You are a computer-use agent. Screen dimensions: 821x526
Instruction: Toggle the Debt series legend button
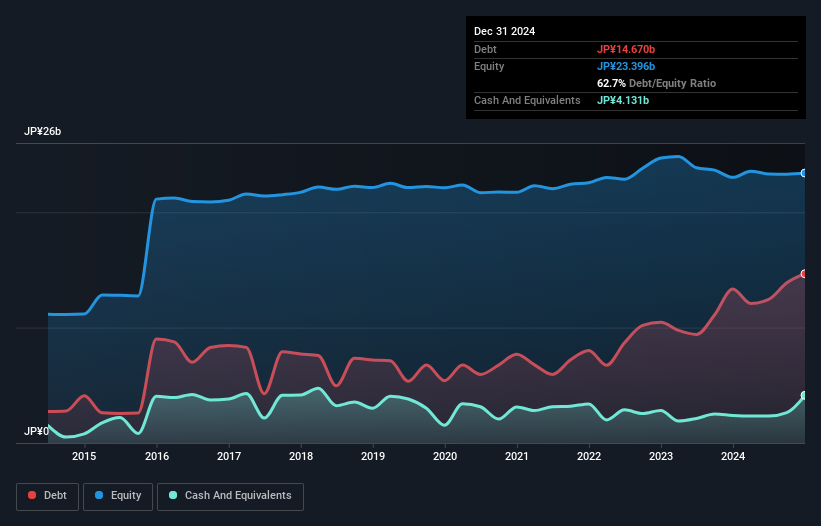(48, 496)
